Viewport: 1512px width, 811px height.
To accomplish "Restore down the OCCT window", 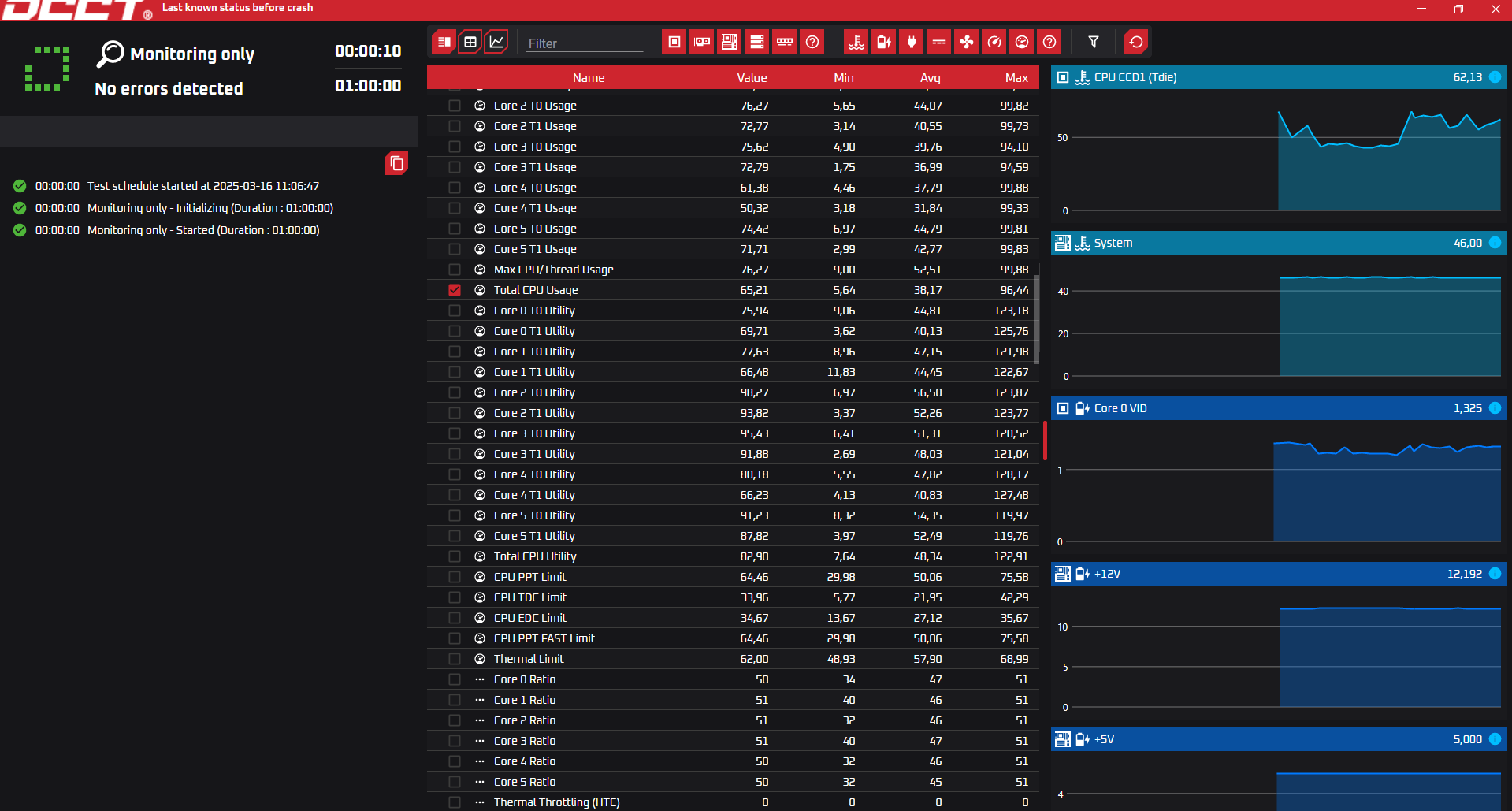I will pos(1458,9).
